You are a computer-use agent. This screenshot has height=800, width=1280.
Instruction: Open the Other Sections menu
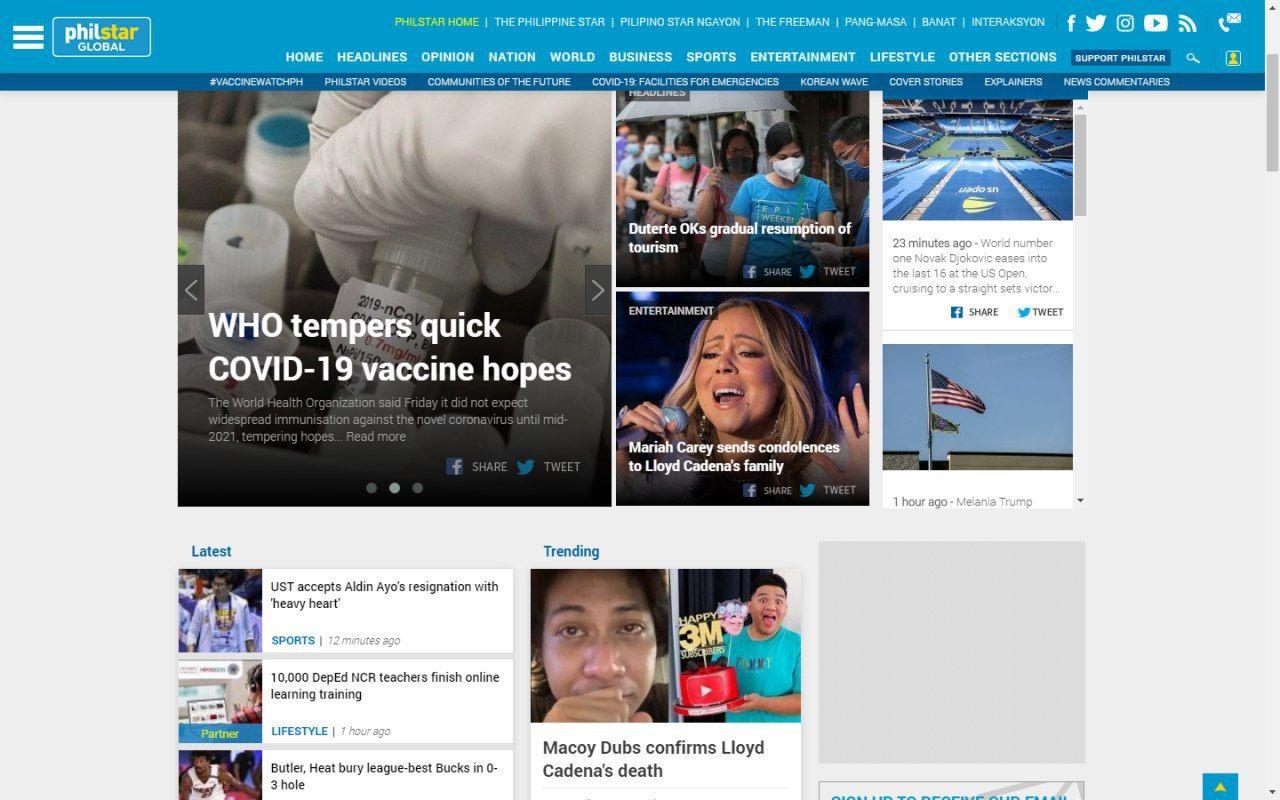click(x=1002, y=57)
